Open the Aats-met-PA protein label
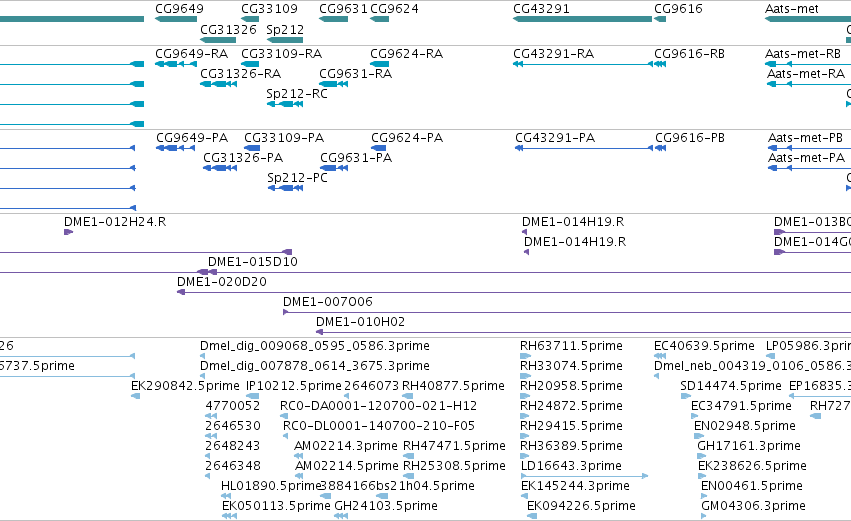 (806, 158)
